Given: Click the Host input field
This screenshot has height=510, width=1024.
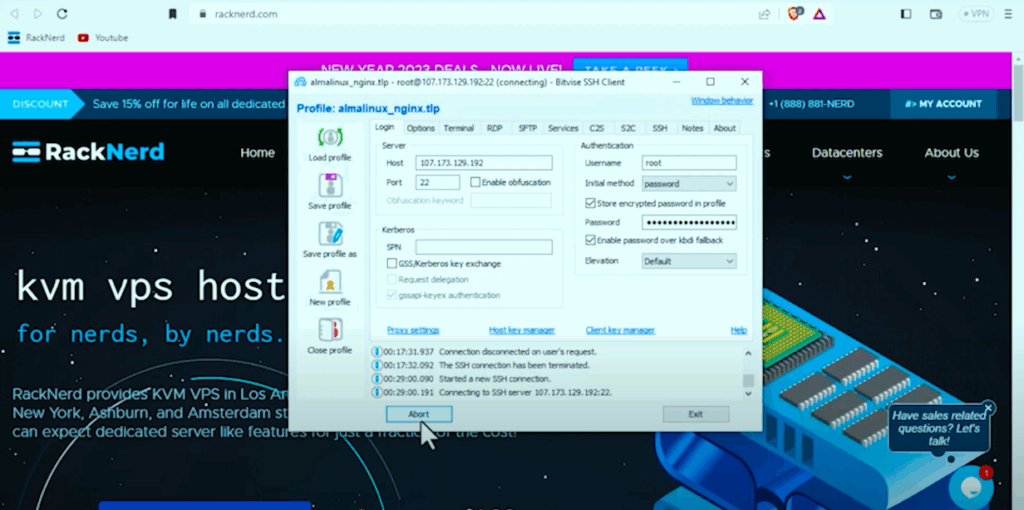Looking at the screenshot, I should [x=486, y=163].
